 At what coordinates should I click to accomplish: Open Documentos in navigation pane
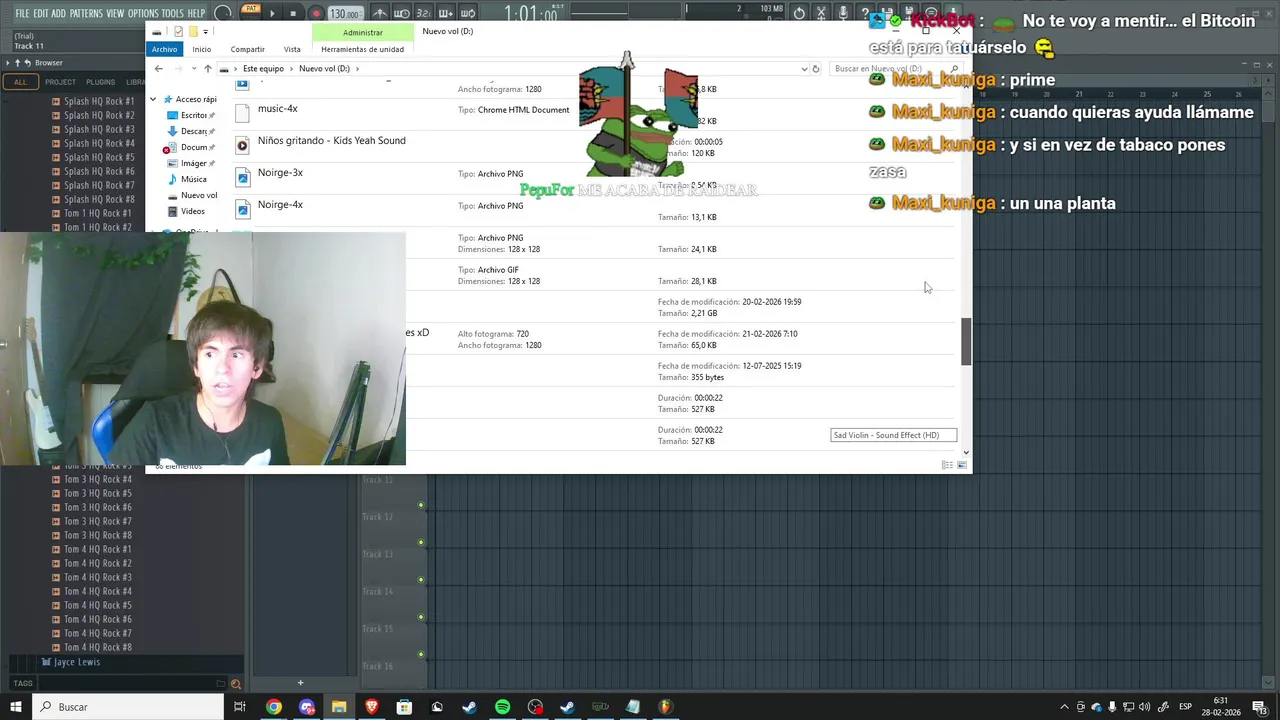point(192,147)
